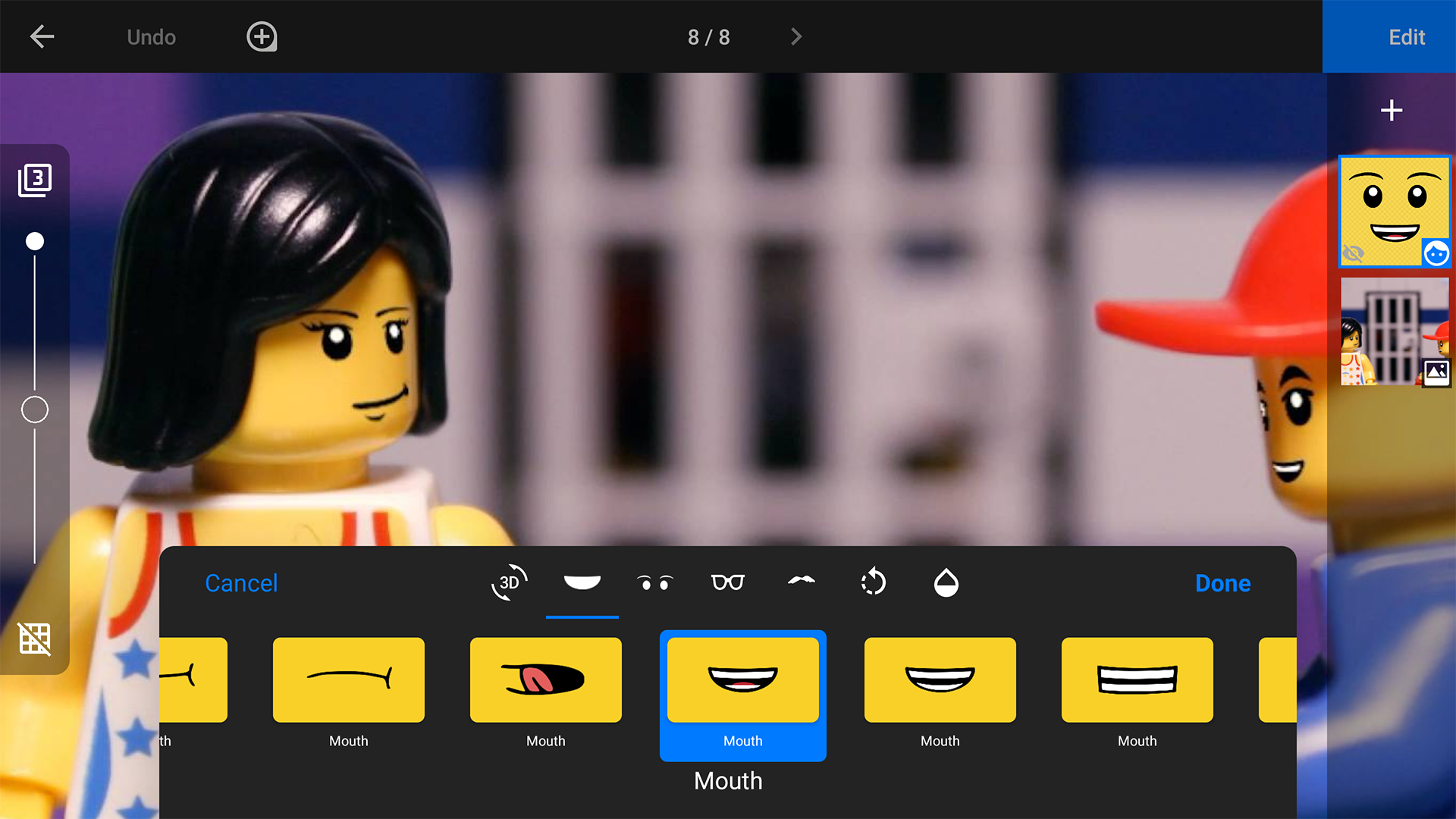The image size is (1456, 819).
Task: Click the reset rotation icon
Action: coord(873,582)
